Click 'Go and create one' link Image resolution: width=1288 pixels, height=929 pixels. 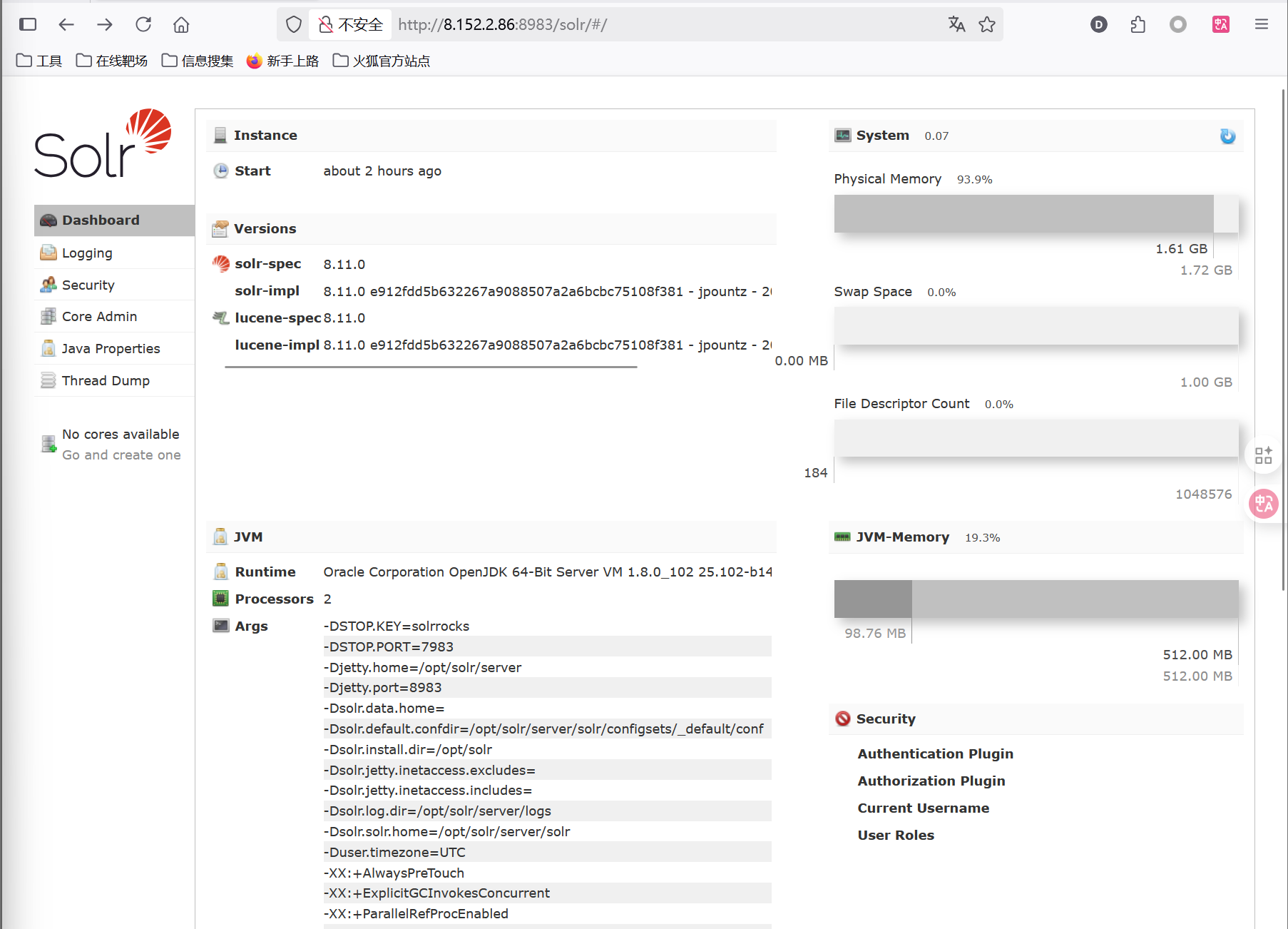[x=121, y=455]
